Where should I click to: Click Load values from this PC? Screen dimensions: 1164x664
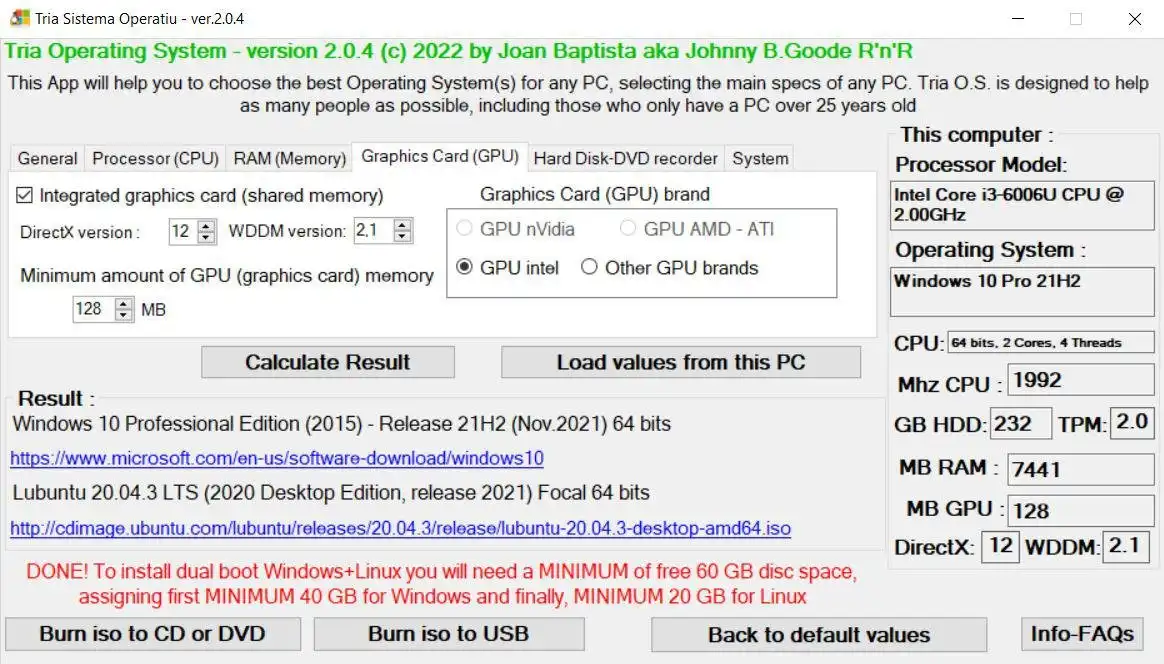tap(681, 362)
